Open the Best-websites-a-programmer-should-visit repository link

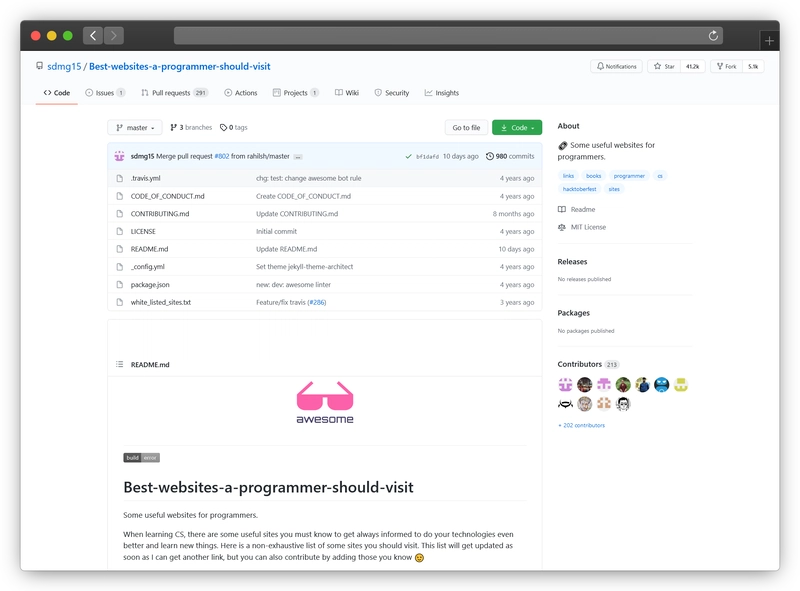[180, 66]
